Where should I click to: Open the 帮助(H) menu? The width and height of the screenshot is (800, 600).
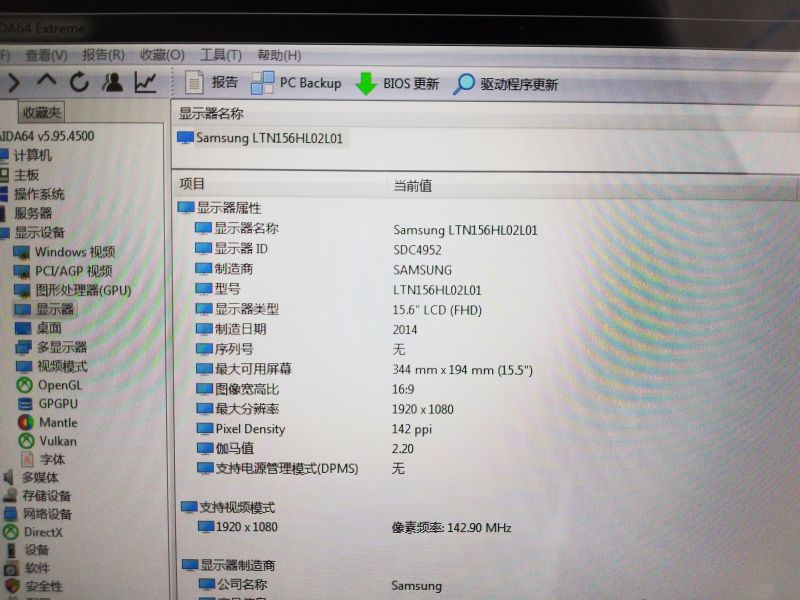tap(279, 55)
